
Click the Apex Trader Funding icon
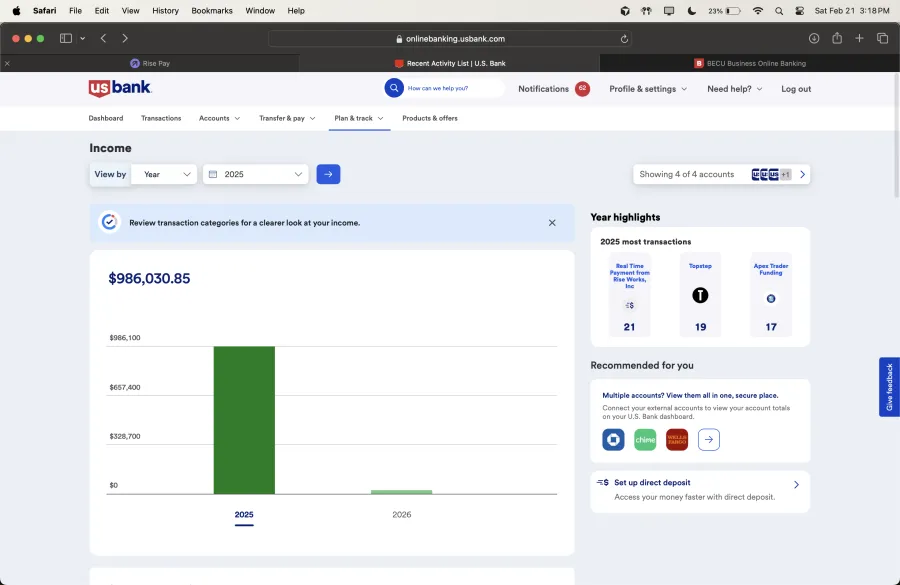tap(771, 299)
